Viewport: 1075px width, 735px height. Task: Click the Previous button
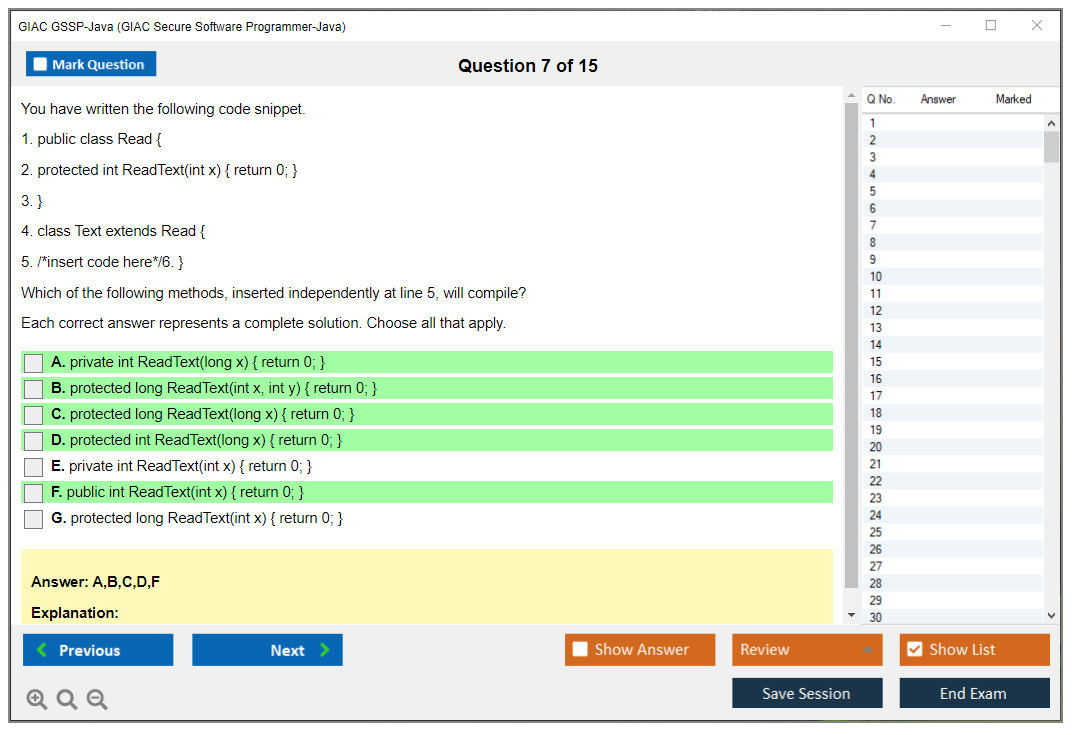click(97, 650)
